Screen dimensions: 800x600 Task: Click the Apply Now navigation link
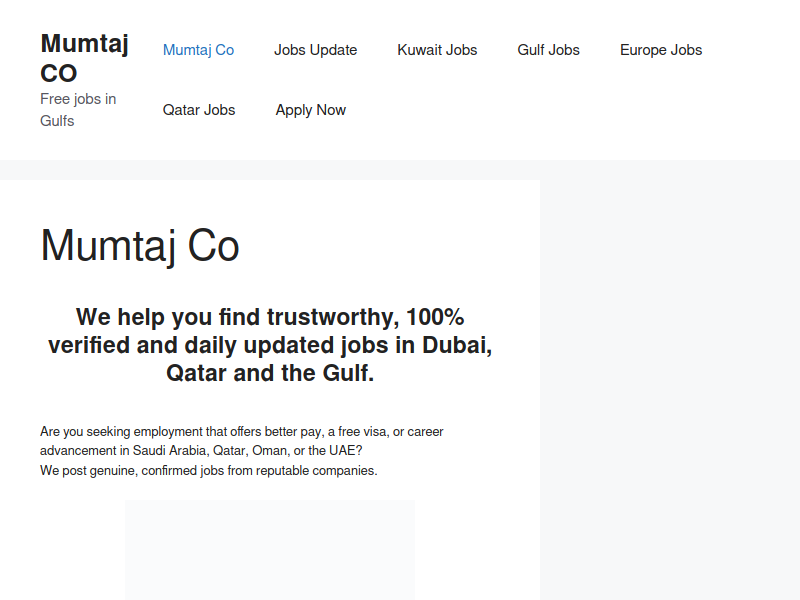[x=311, y=110]
